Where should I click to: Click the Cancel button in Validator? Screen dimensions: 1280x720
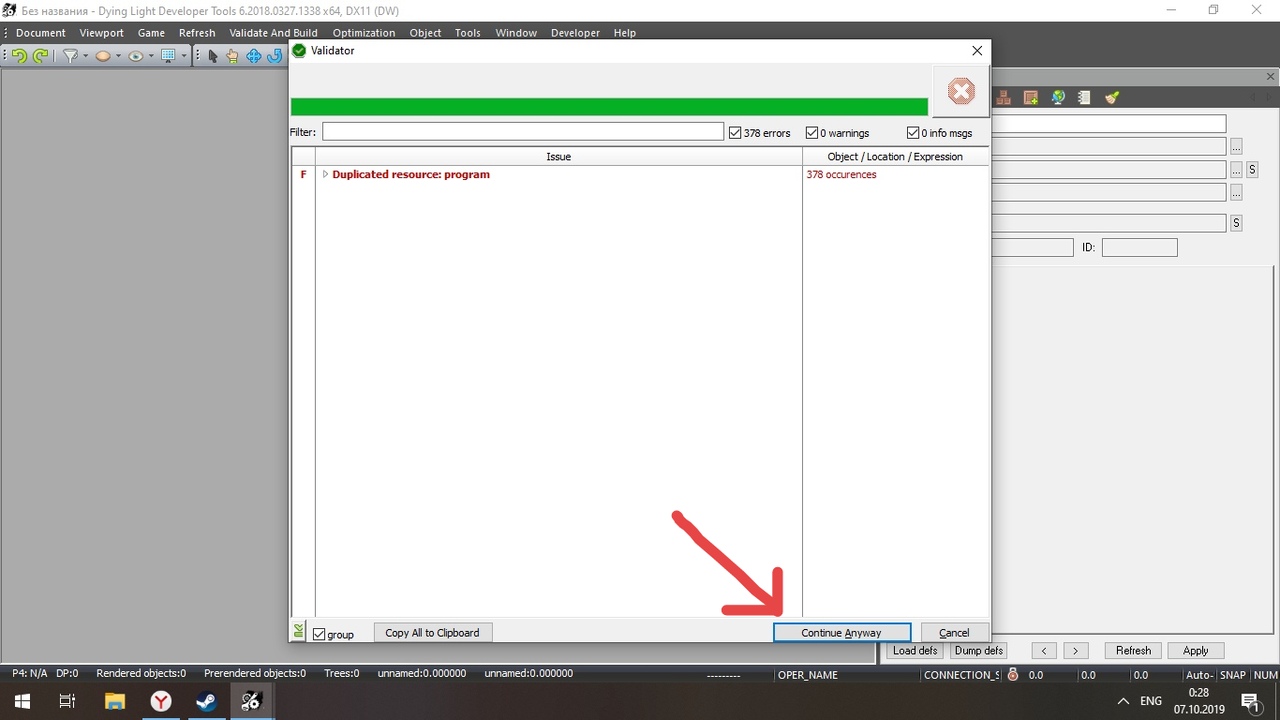pos(954,633)
